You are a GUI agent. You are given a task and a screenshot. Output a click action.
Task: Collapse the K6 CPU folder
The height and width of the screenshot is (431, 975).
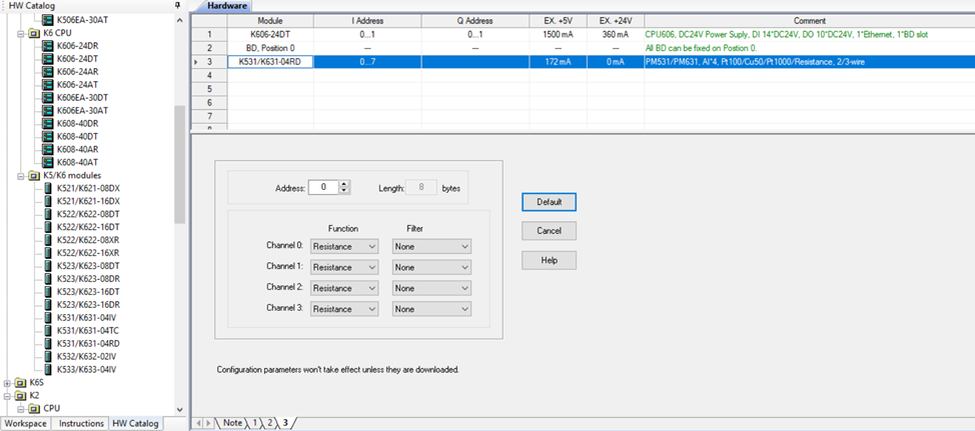[21, 33]
